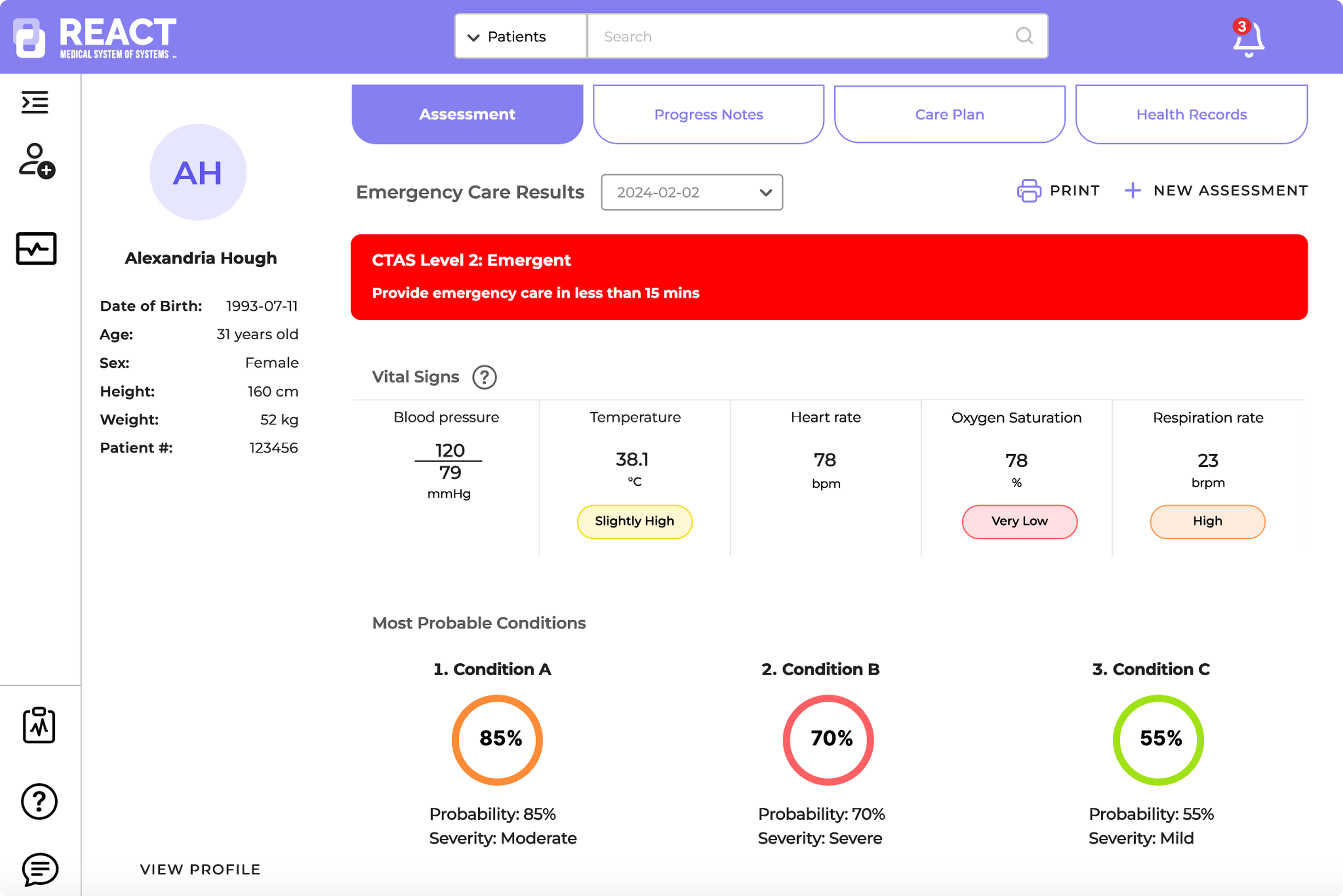
Task: Click the add patient icon
Action: coord(36,161)
